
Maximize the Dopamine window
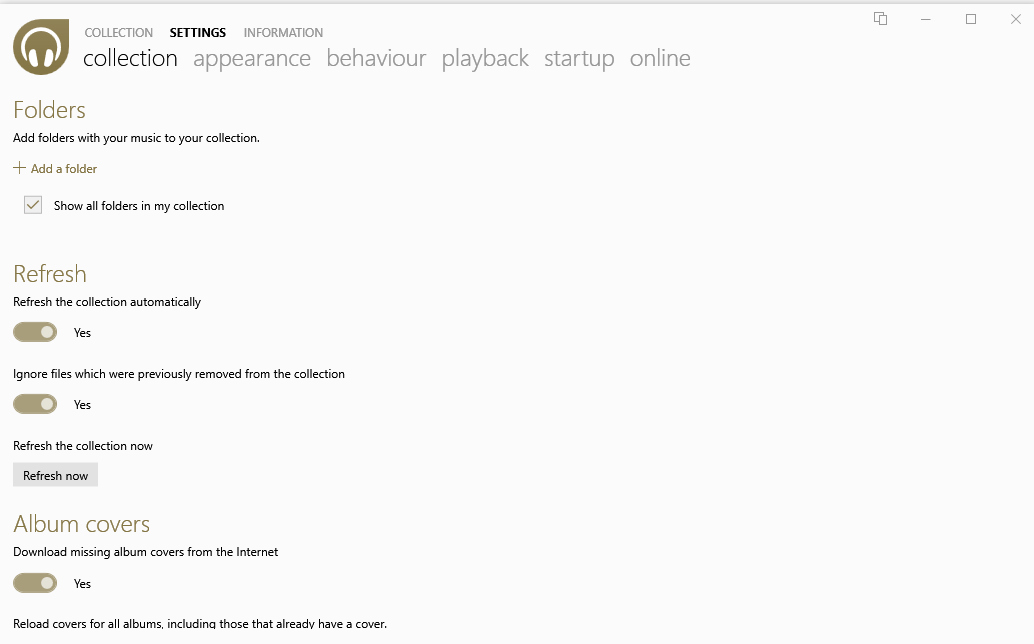pyautogui.click(x=971, y=19)
